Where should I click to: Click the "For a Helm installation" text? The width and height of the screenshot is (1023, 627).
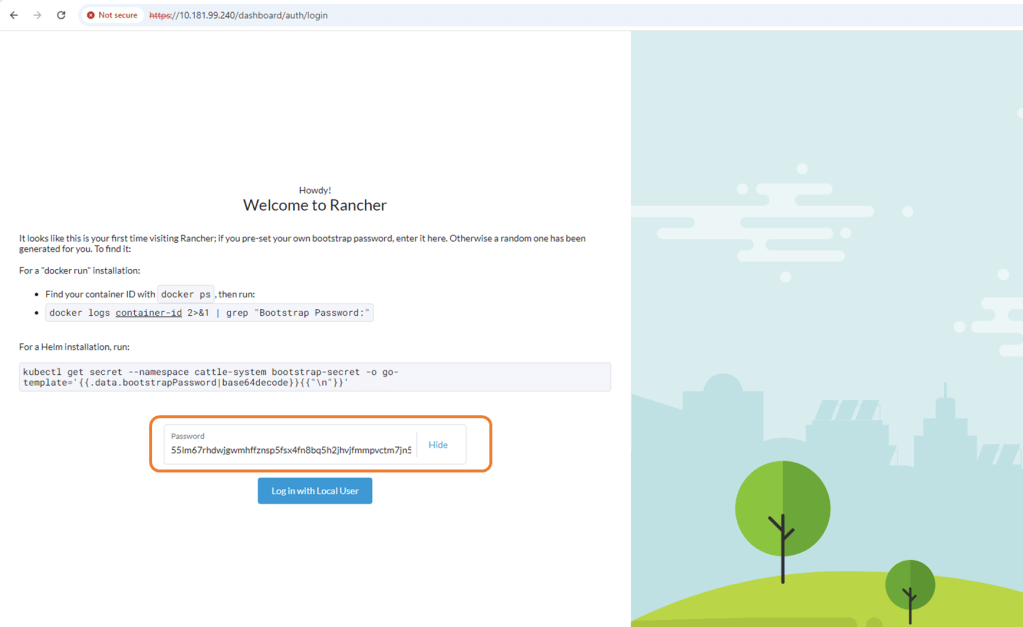(75, 347)
